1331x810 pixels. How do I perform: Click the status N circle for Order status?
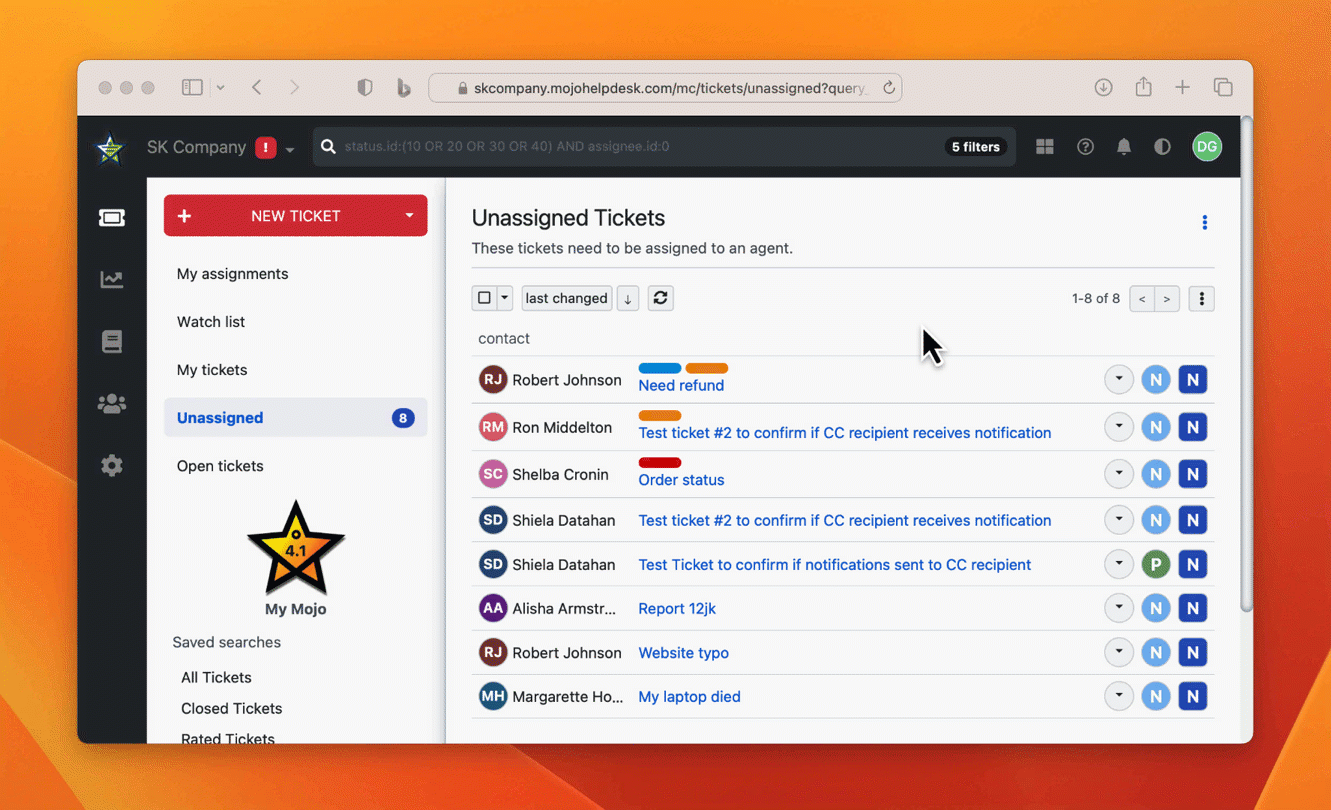tap(1156, 474)
